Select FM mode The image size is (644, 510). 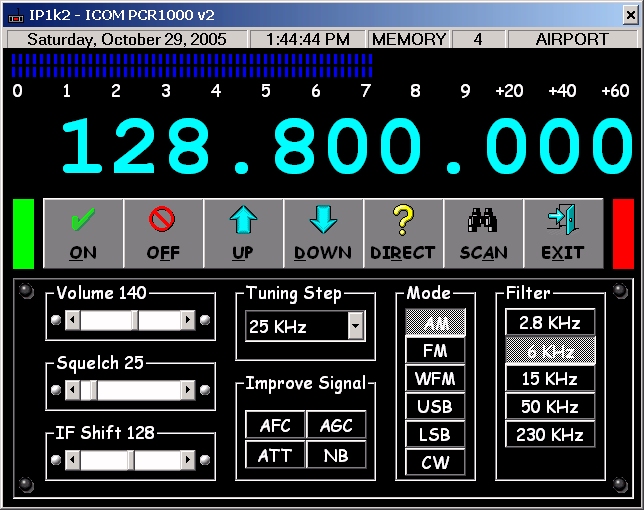[x=435, y=350]
